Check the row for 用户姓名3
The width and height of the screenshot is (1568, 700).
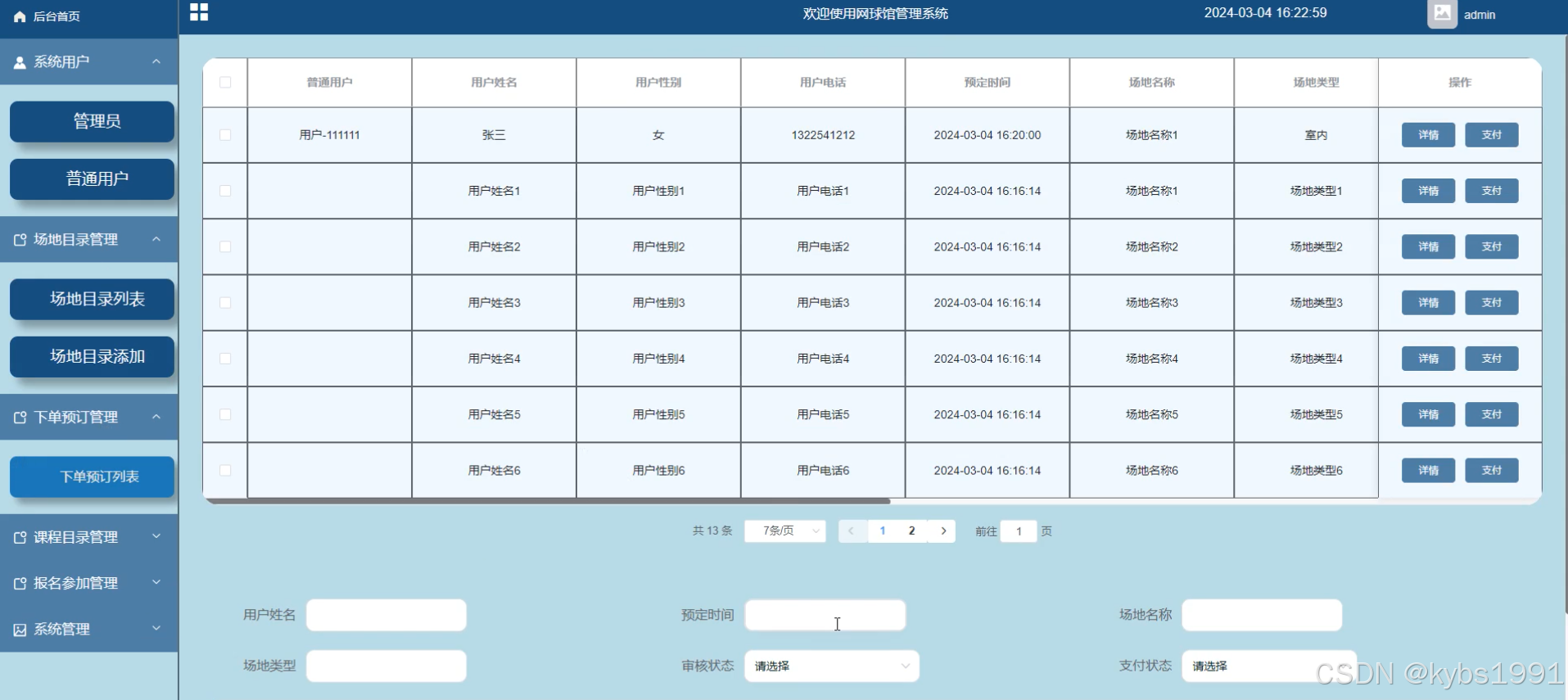pos(225,303)
